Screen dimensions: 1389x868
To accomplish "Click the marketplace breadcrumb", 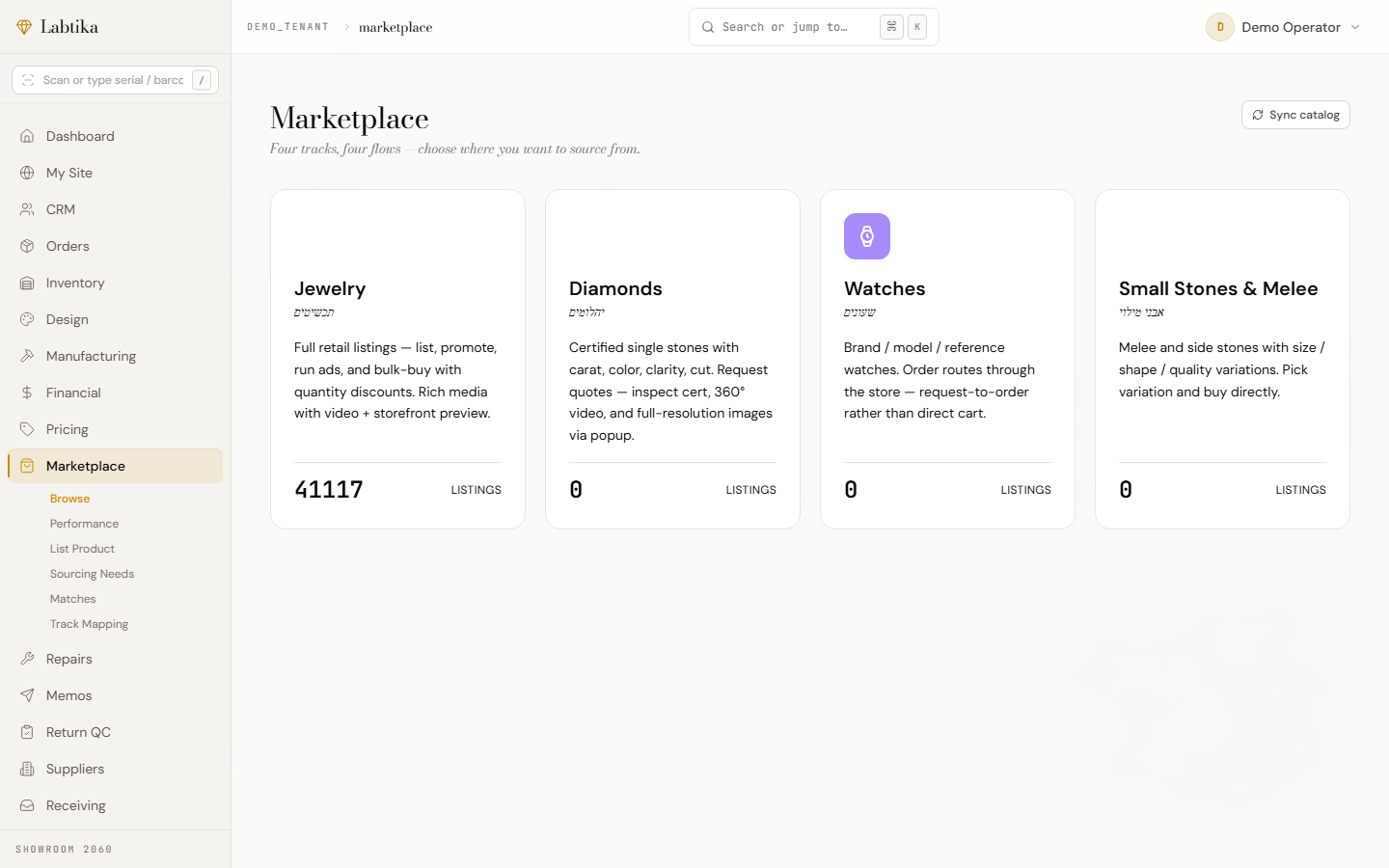I will 395,27.
